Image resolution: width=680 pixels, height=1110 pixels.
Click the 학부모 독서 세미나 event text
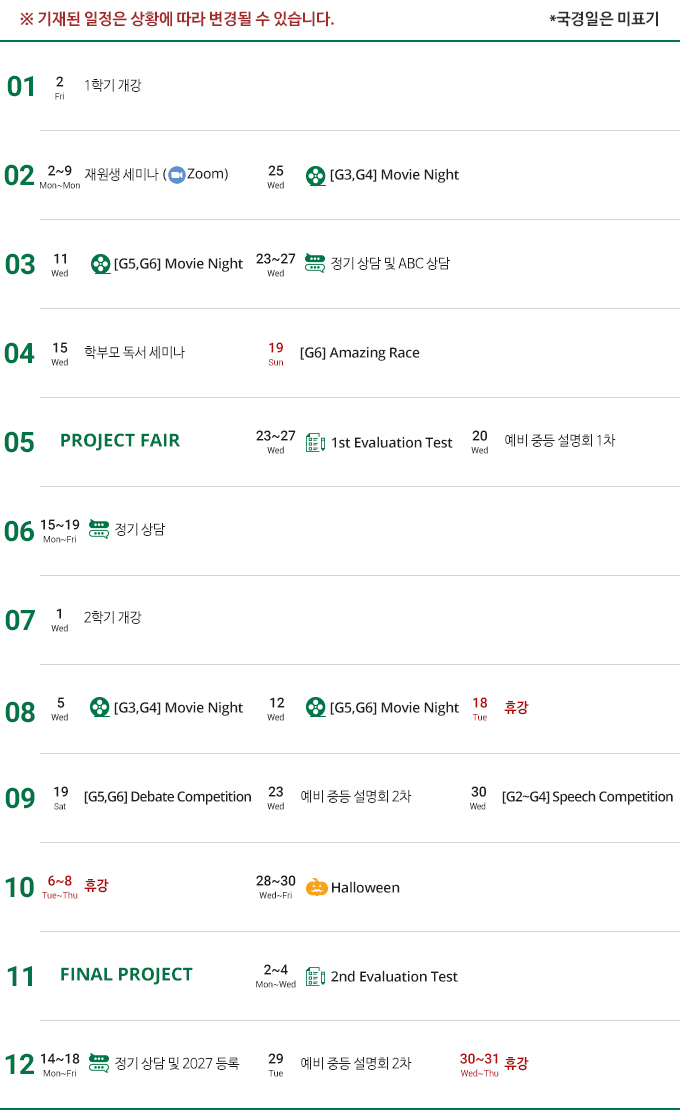[134, 353]
